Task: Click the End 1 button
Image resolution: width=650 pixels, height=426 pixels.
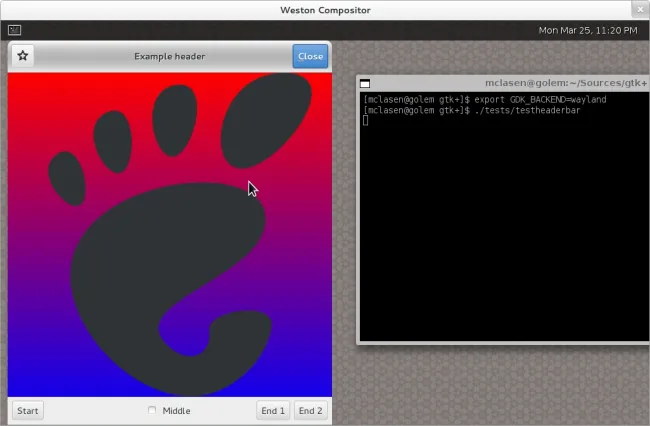Action: coord(273,411)
